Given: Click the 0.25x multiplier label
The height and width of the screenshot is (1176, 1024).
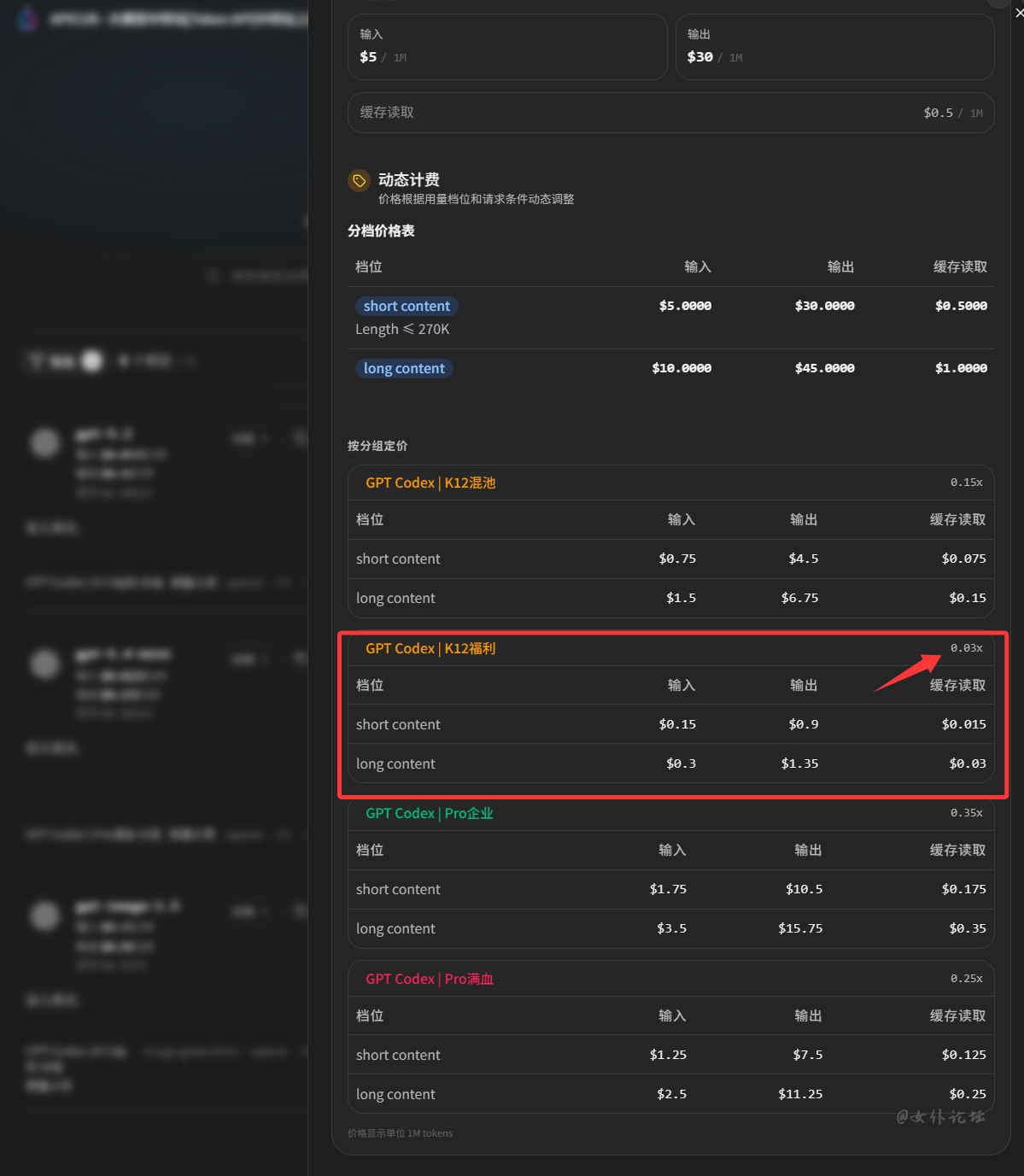Looking at the screenshot, I should pos(967,979).
